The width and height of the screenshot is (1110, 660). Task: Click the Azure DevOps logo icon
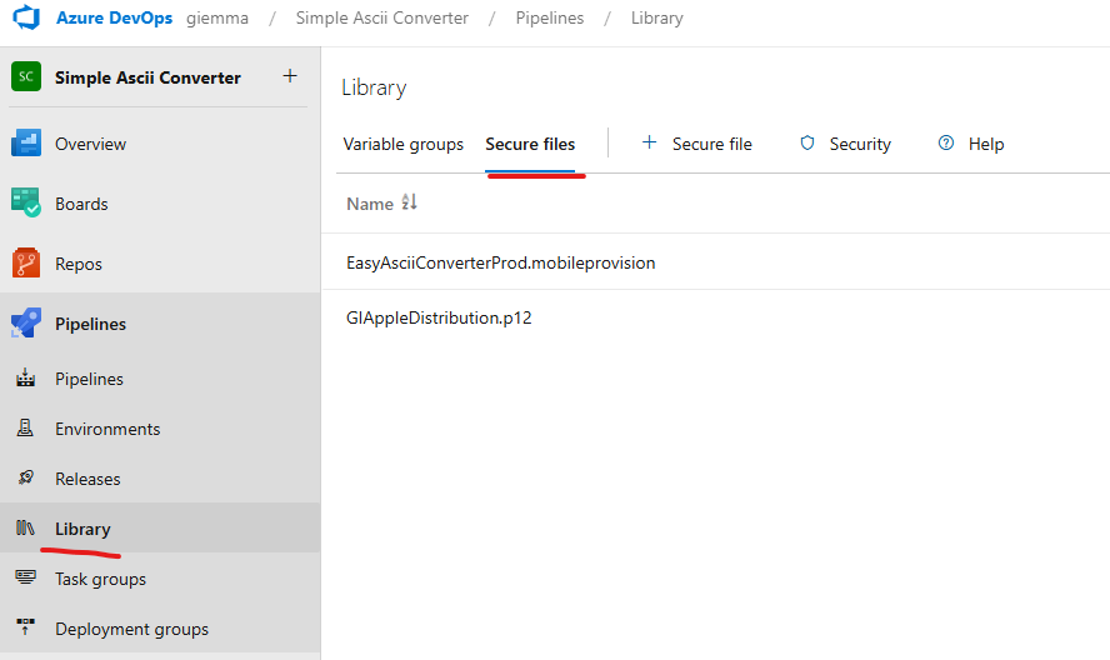[x=25, y=18]
